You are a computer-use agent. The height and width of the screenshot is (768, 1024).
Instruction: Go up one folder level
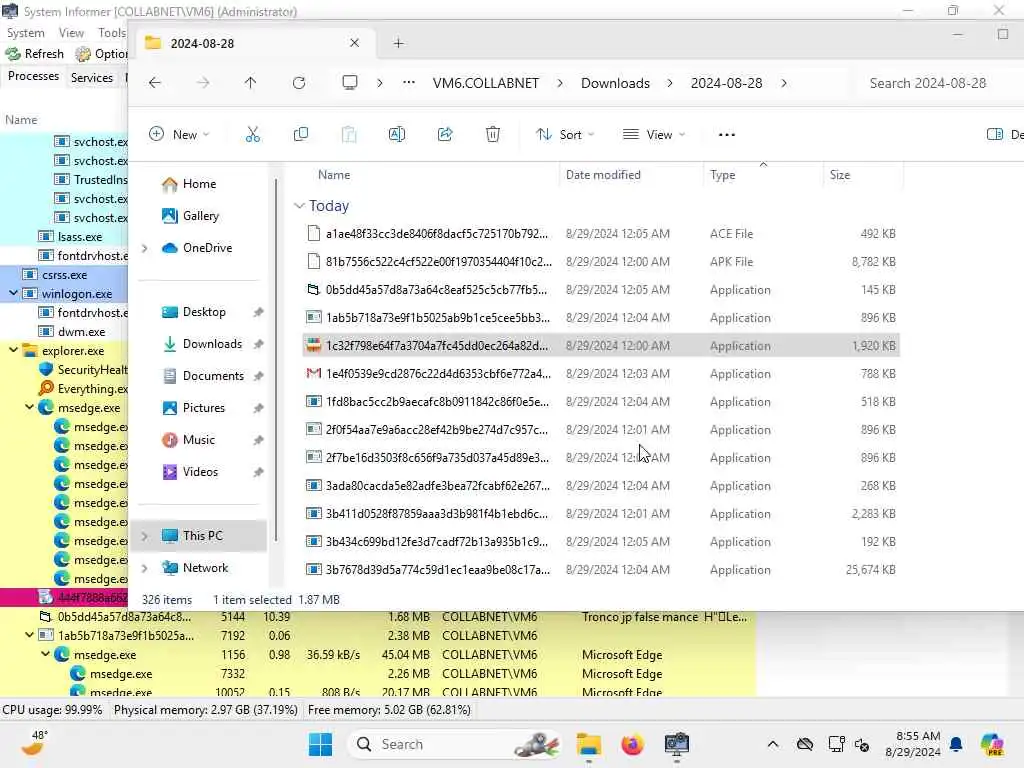pos(251,83)
